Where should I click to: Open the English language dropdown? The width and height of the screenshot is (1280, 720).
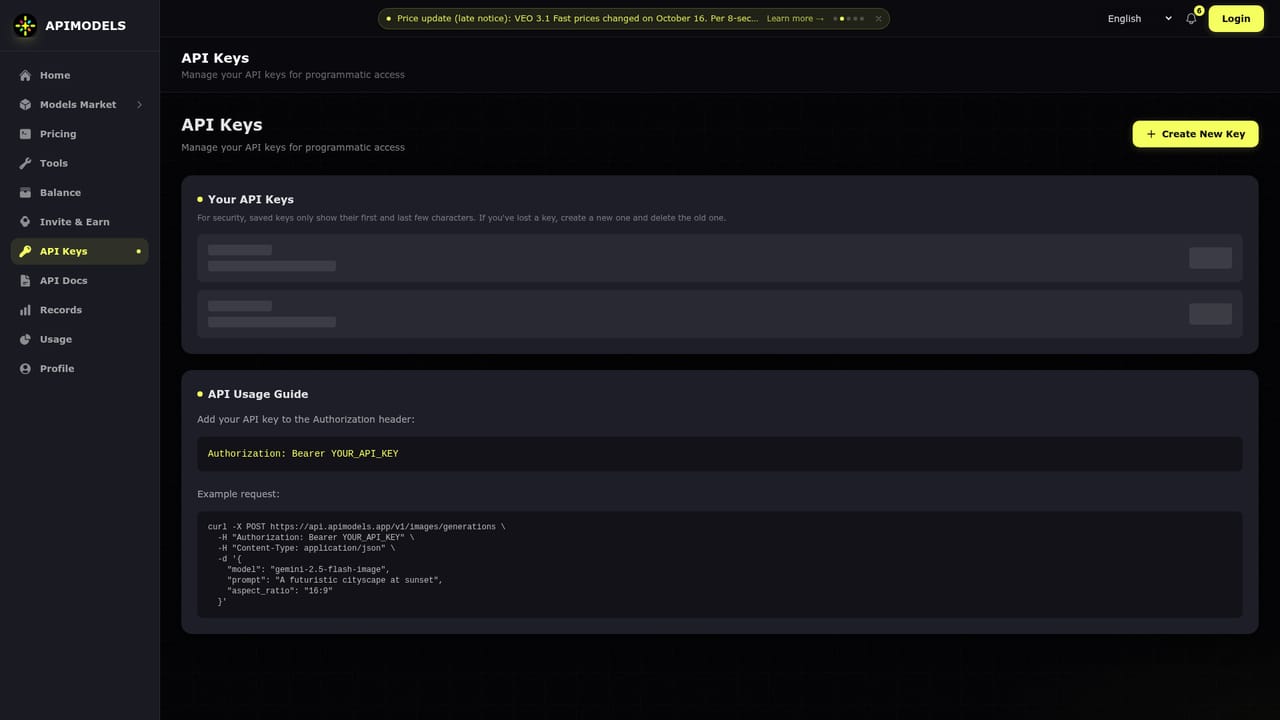point(1139,18)
